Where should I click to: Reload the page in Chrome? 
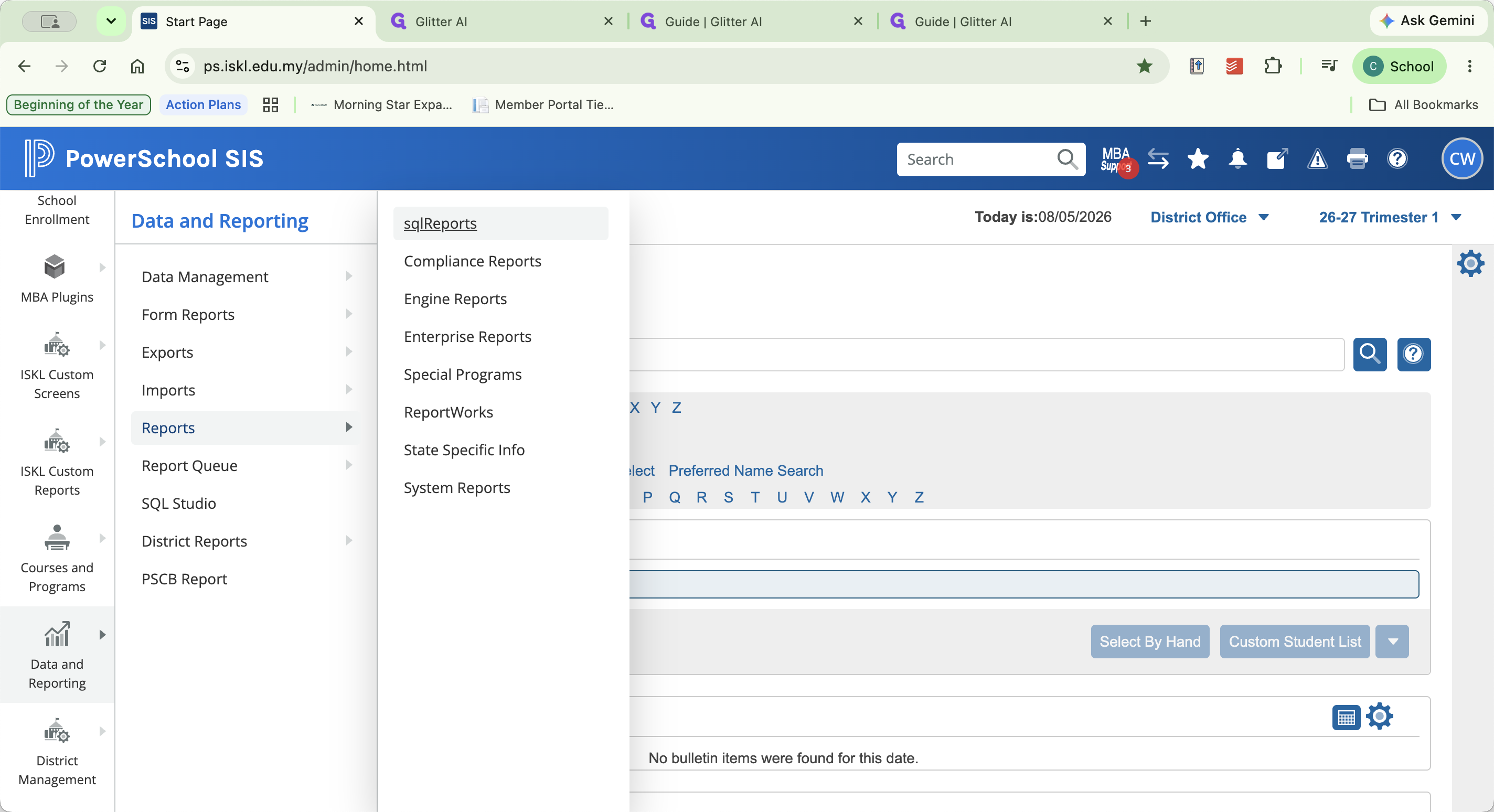coord(100,66)
